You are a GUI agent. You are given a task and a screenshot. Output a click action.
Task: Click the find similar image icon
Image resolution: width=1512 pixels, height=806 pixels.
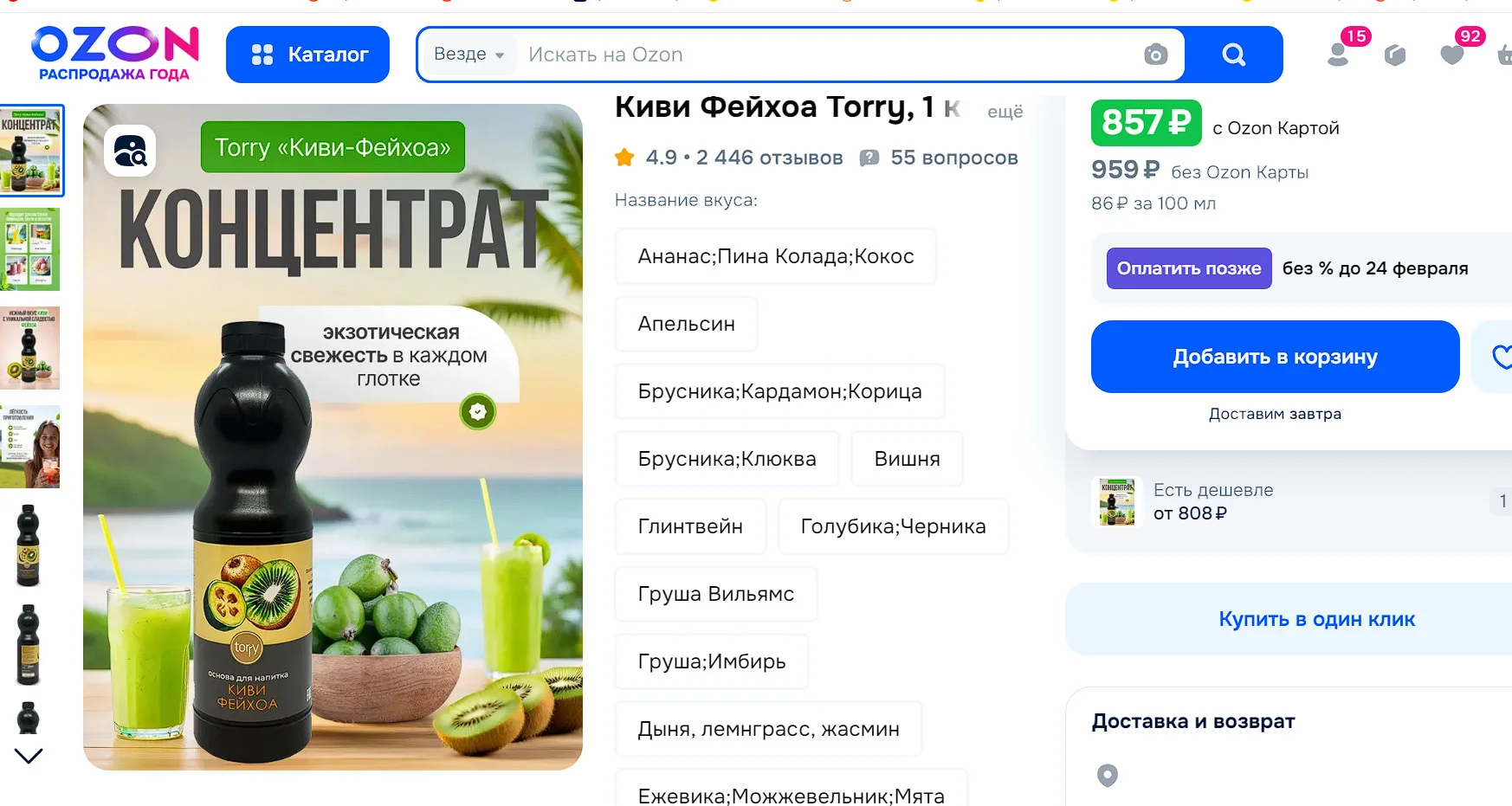point(130,151)
